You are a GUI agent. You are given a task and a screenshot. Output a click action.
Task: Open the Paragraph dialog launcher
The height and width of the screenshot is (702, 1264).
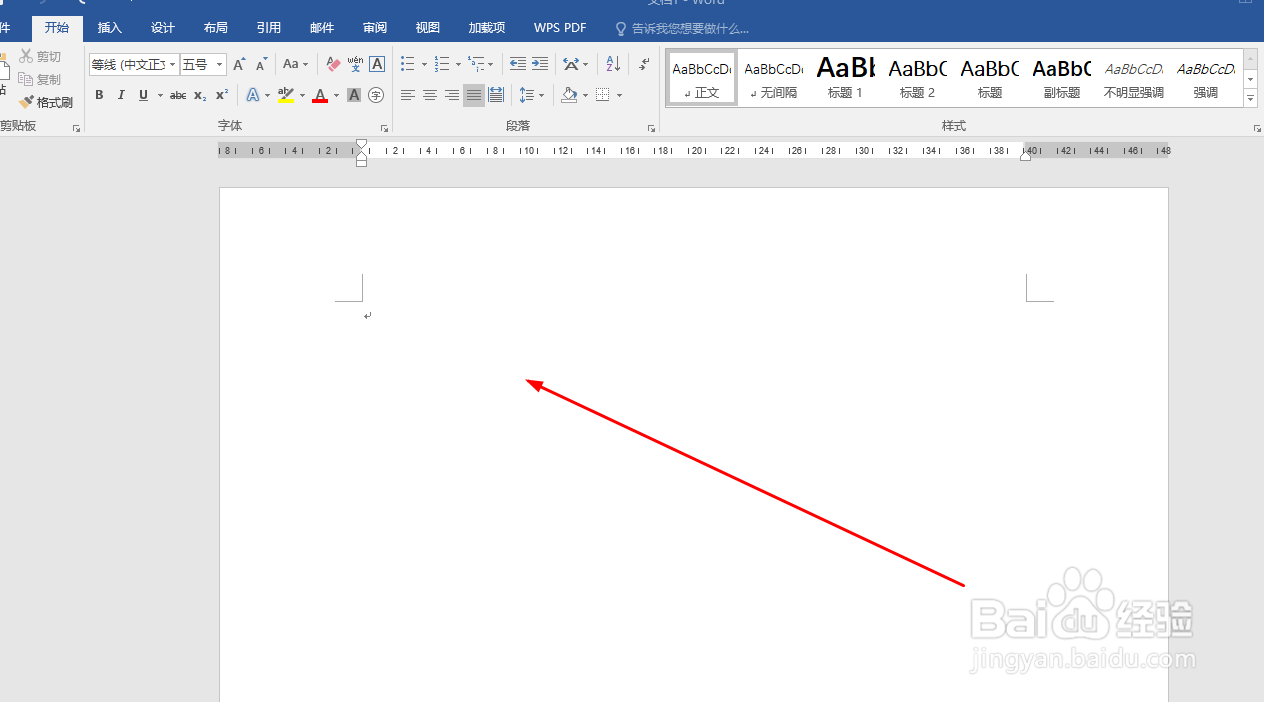click(x=651, y=128)
